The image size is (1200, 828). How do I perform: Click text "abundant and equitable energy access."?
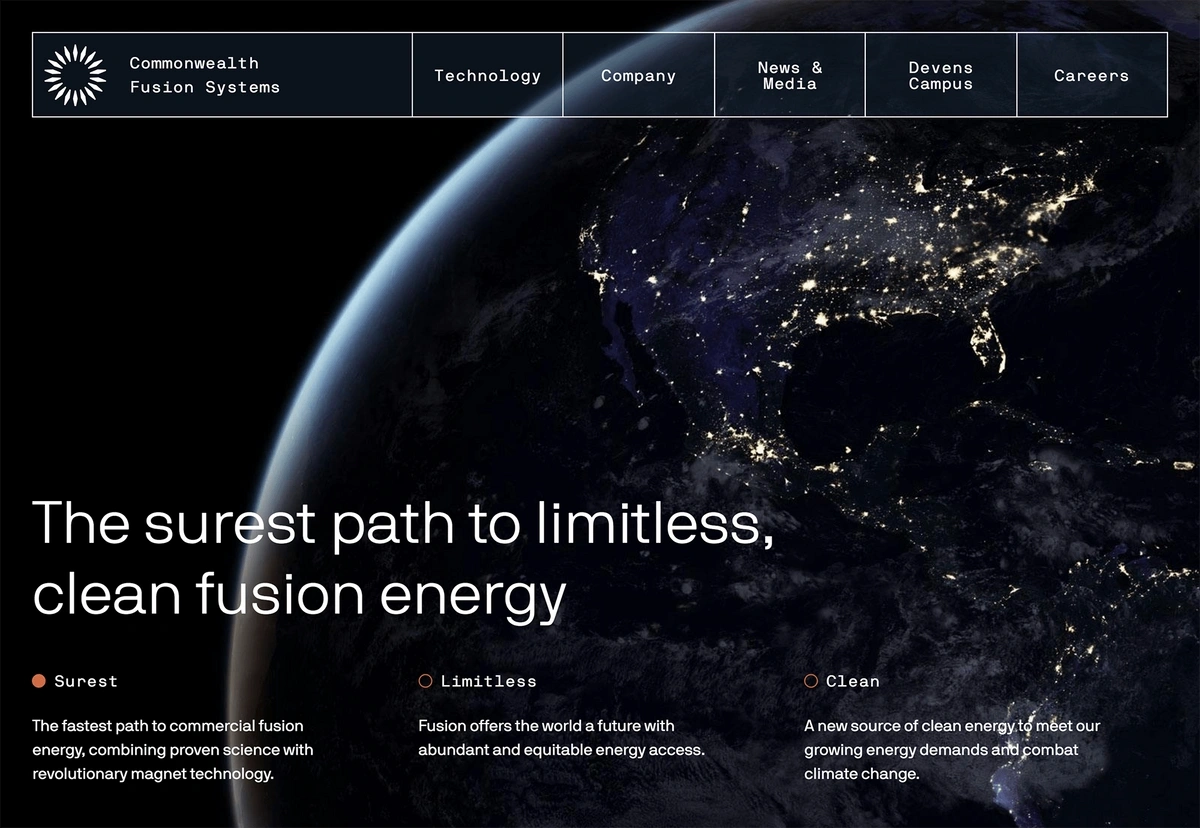pyautogui.click(x=562, y=750)
